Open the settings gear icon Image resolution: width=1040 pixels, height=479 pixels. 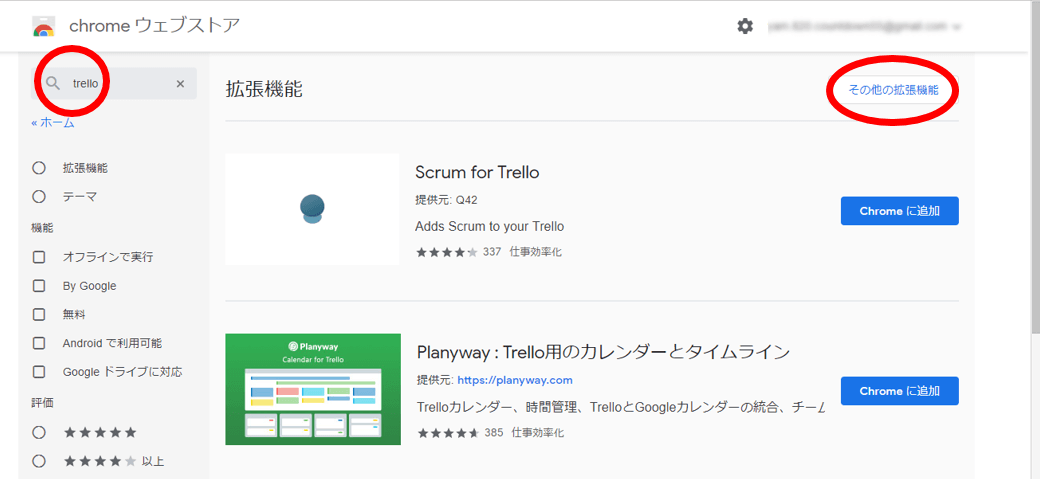coord(745,26)
